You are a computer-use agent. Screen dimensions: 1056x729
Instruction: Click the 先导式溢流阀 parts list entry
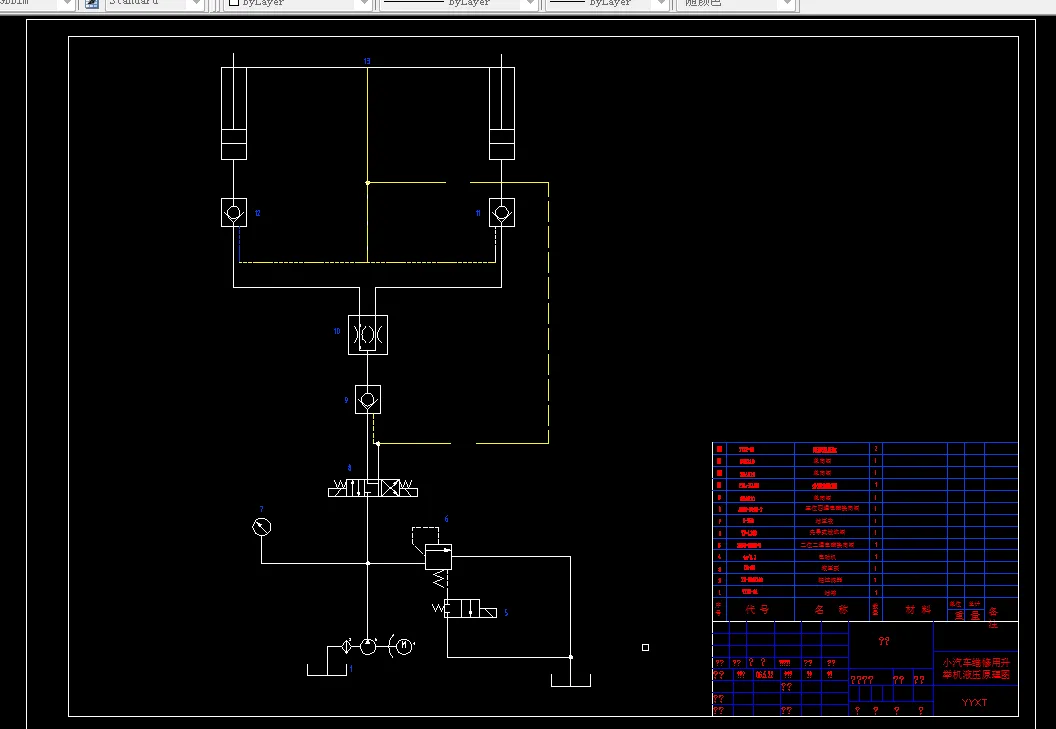[827, 532]
